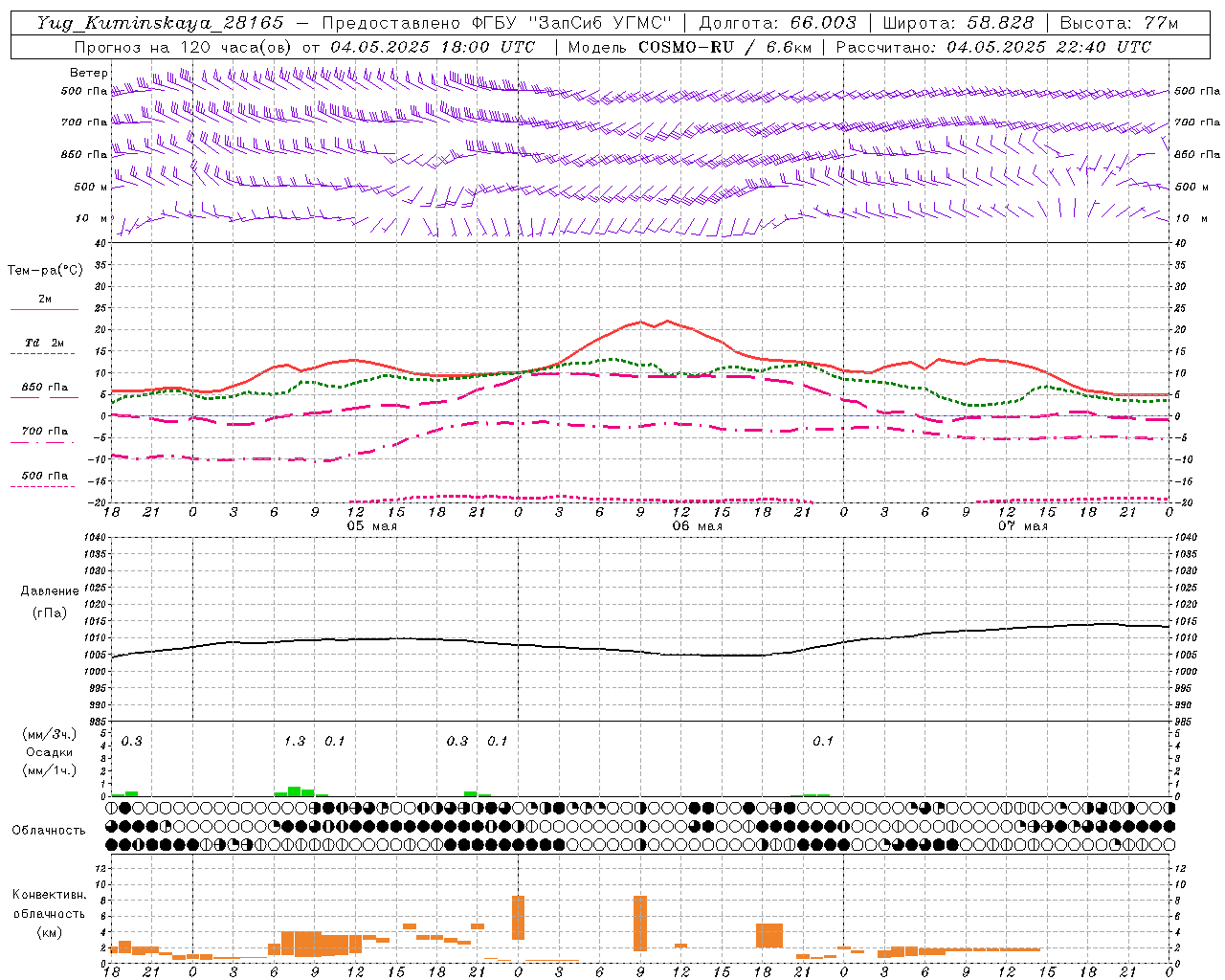
Task: Click the (мм/3ч.) precipitation unit label
Action: click(50, 734)
